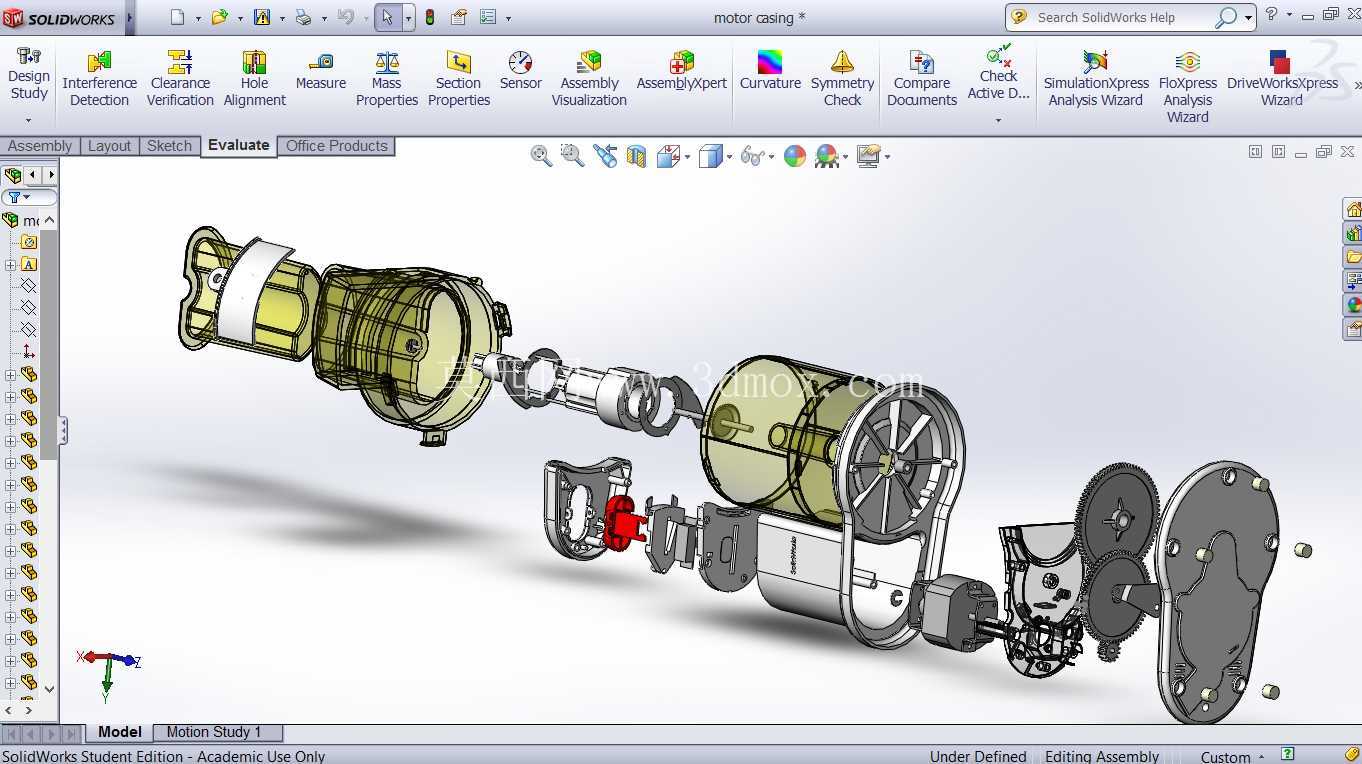The image size is (1362, 764).
Task: Print the current document
Action: (x=303, y=17)
